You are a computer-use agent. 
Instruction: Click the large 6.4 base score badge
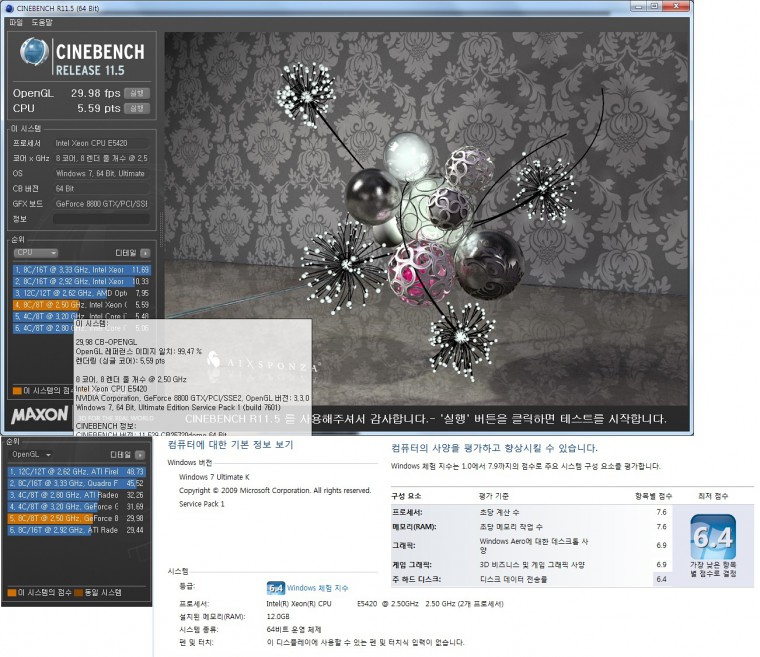[712, 537]
